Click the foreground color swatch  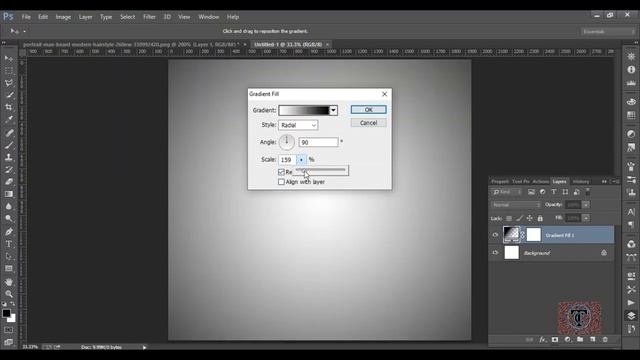(x=6, y=313)
